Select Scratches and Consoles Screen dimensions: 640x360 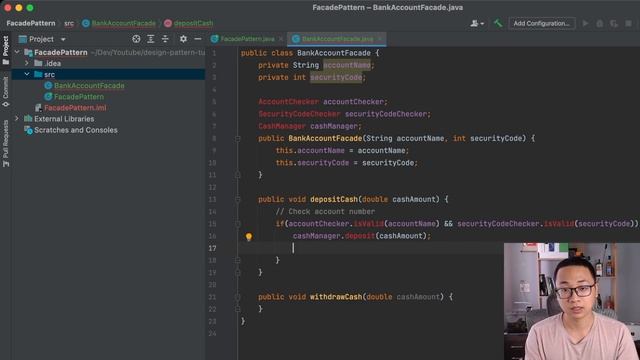click(x=76, y=130)
